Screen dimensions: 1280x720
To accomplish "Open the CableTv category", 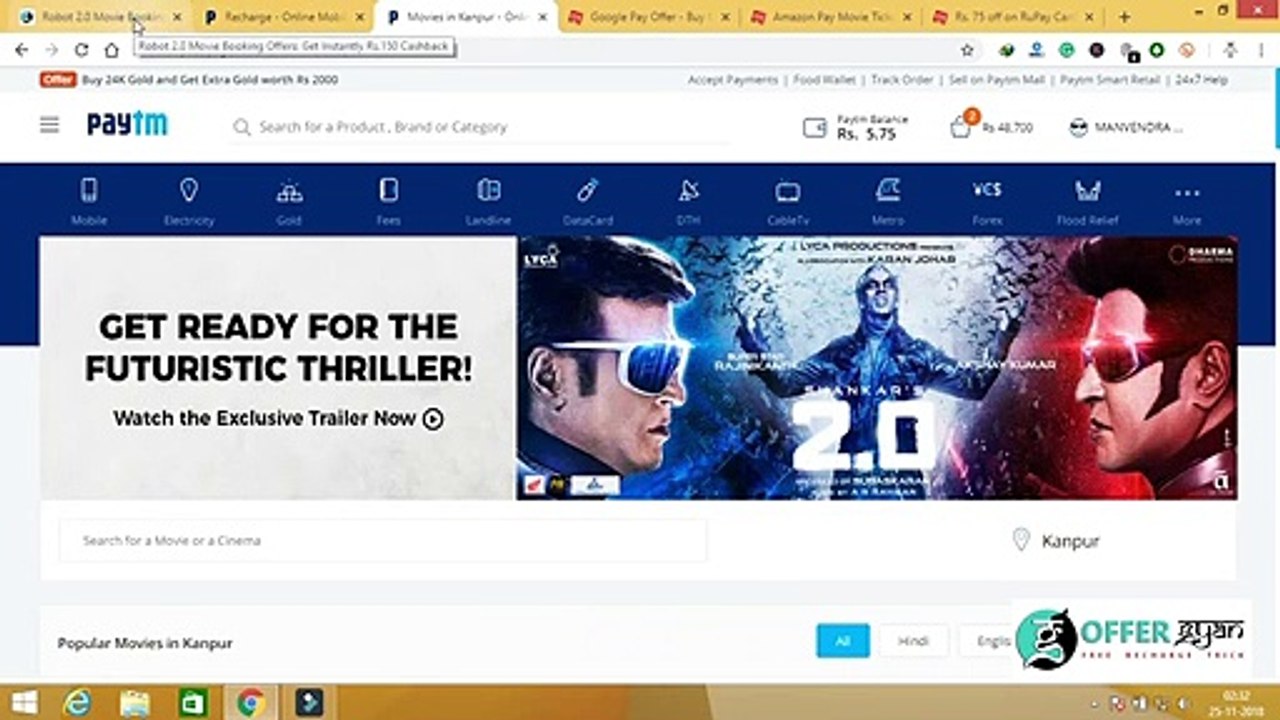I will (x=788, y=201).
